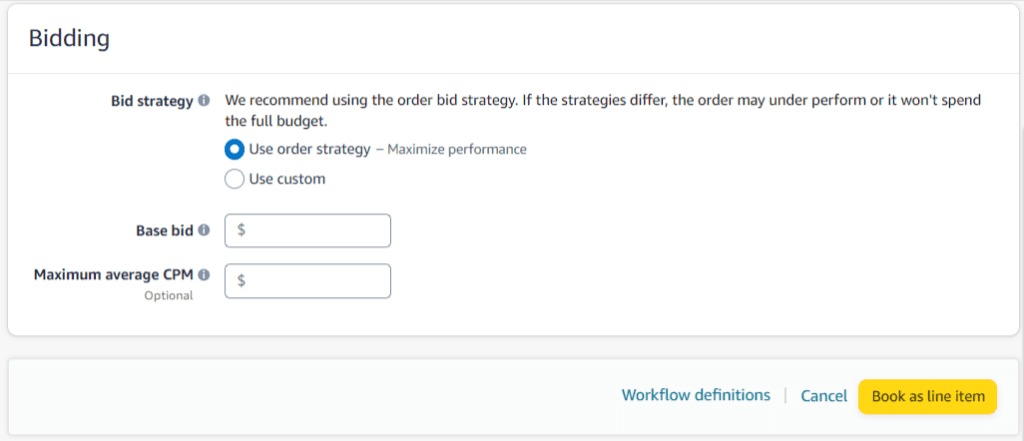The image size is (1024, 441).
Task: Click the Maximize performance strategy text
Action: [456, 149]
